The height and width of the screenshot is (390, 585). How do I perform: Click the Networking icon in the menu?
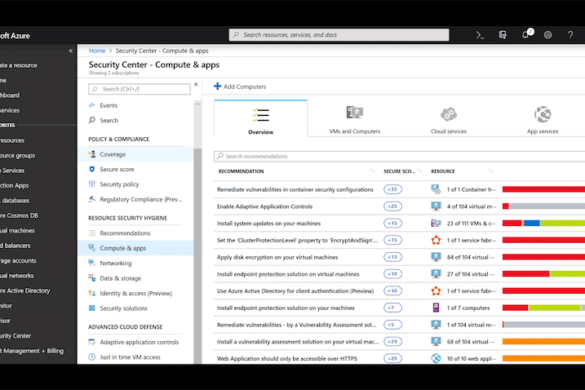92,263
